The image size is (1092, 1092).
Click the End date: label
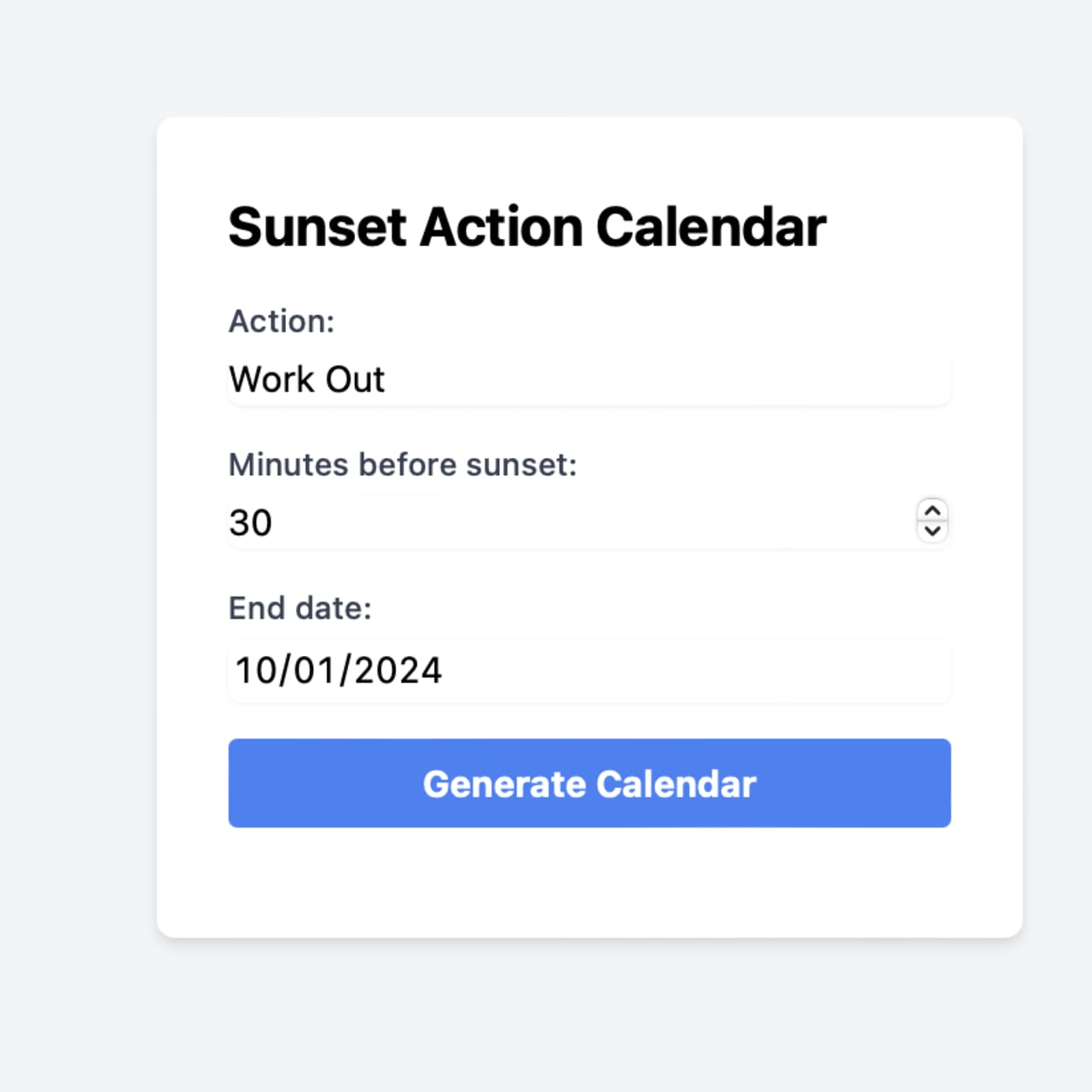299,607
